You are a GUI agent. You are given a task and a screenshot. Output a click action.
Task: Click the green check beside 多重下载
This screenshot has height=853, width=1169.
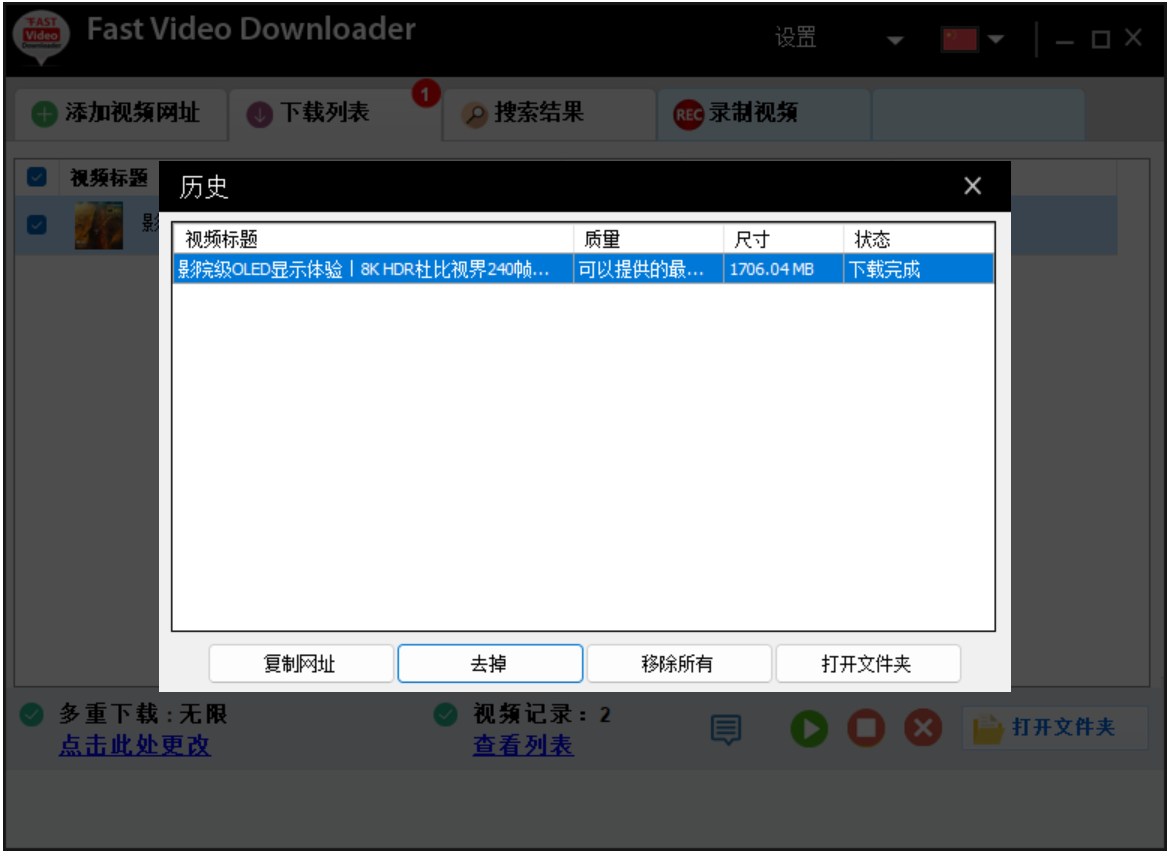point(31,714)
